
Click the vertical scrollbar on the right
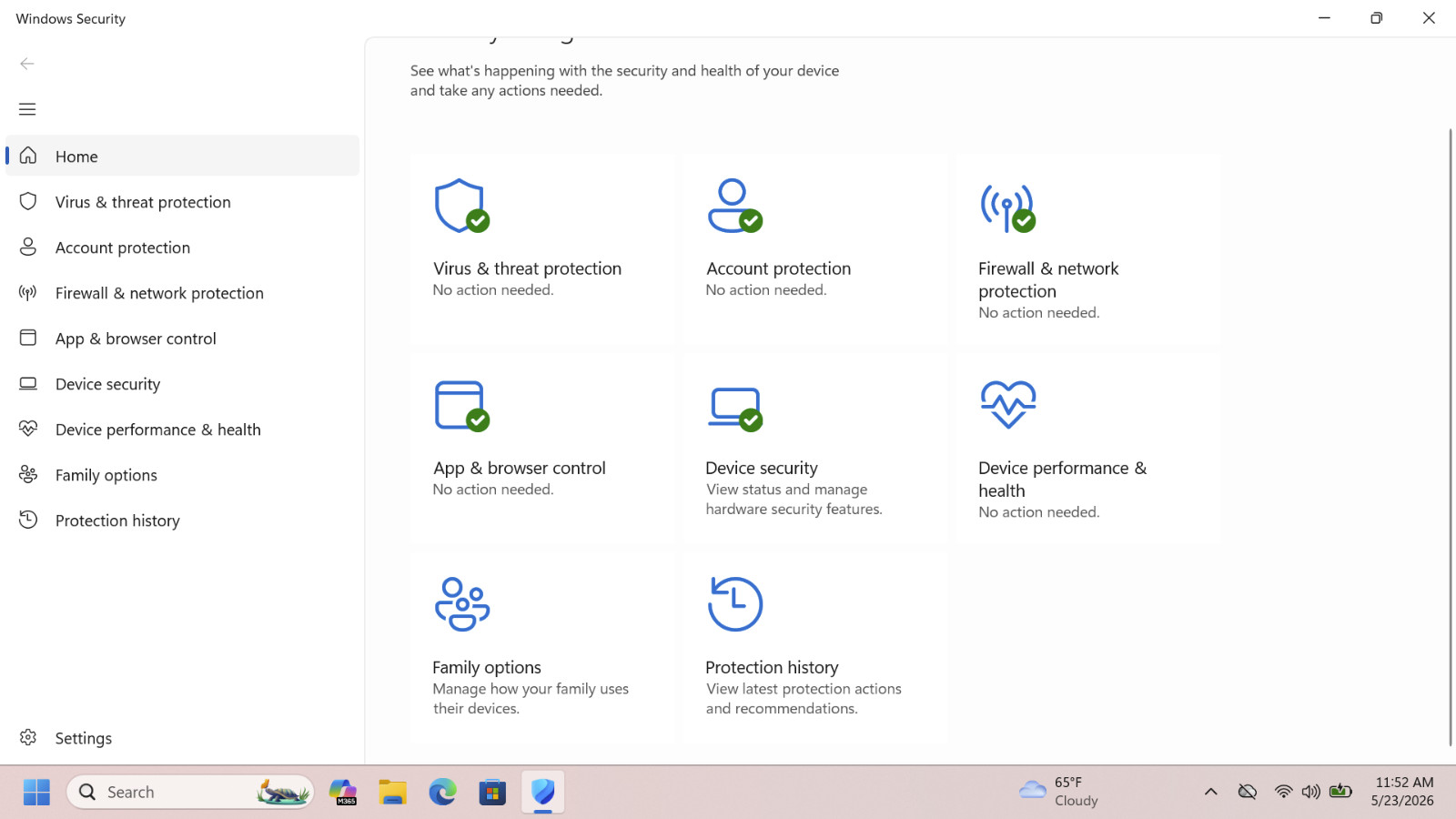[x=1451, y=437]
